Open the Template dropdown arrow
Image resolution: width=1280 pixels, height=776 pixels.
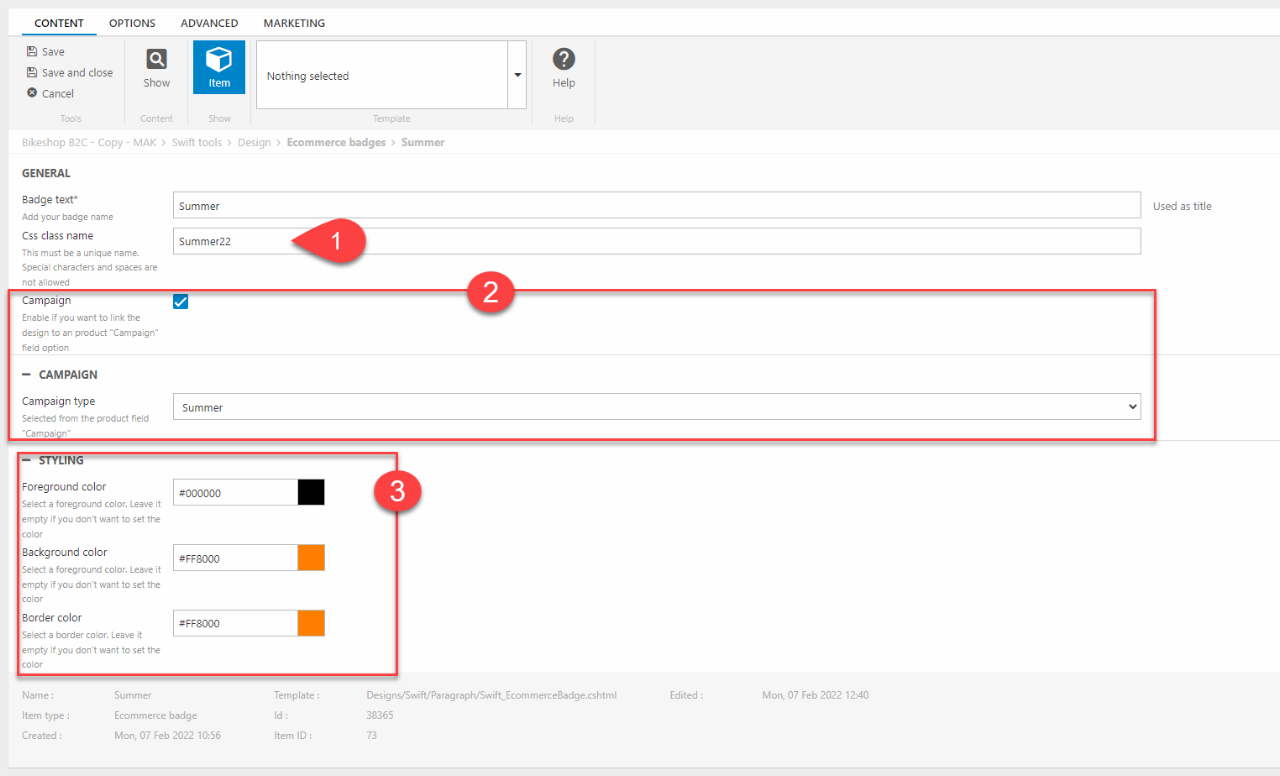517,75
